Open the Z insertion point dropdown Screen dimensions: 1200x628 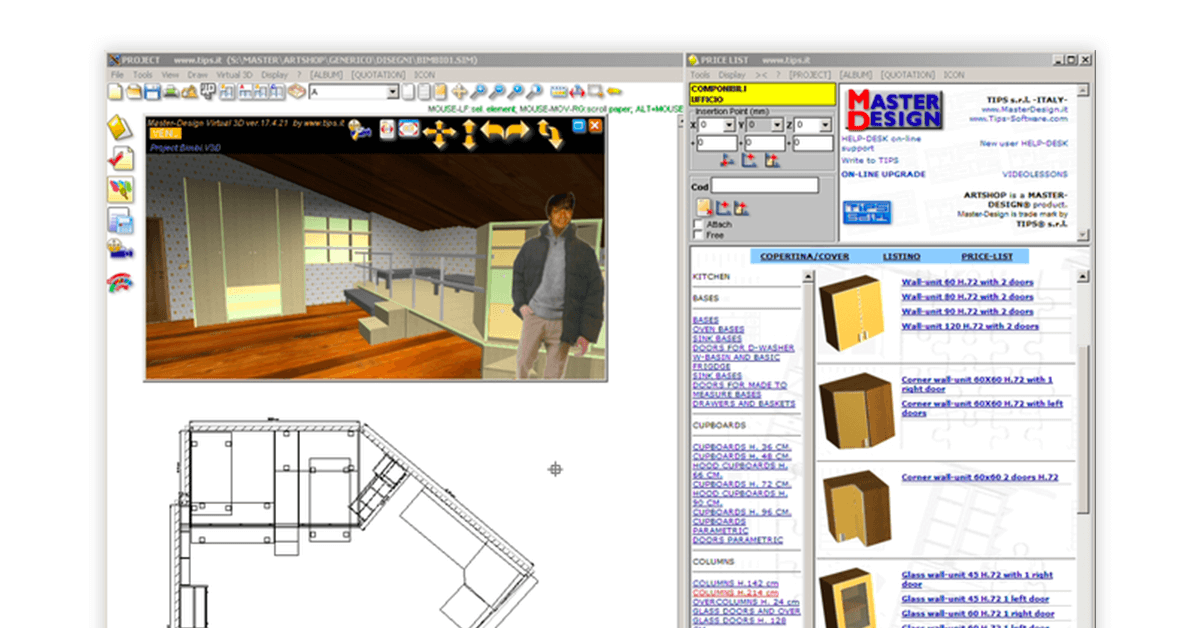tap(825, 125)
